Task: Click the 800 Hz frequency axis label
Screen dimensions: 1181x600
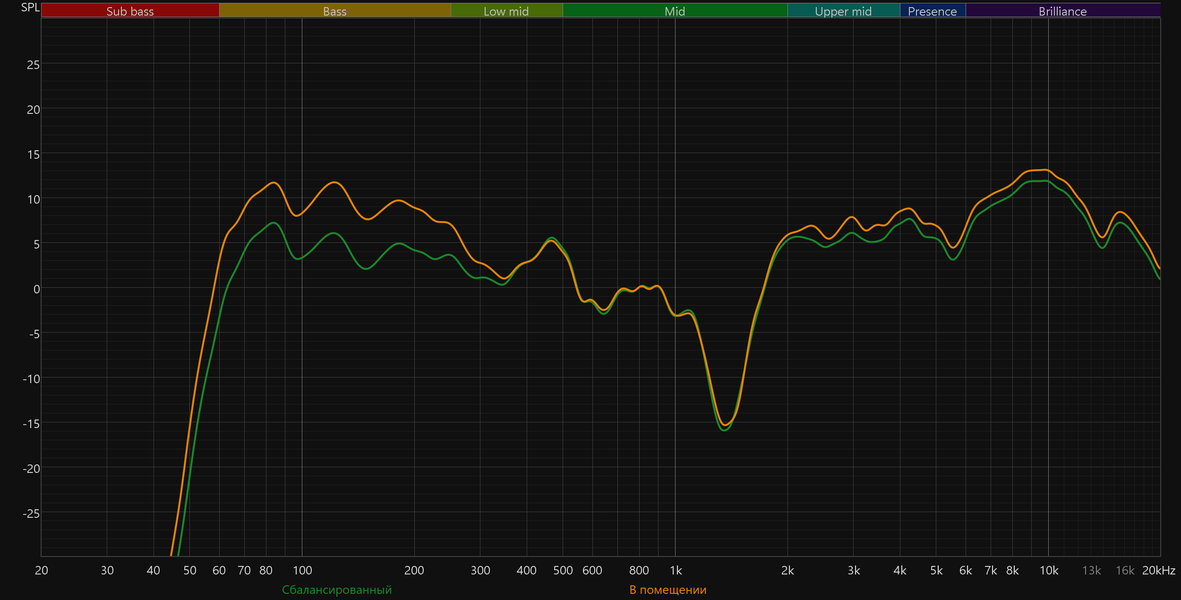Action: point(639,571)
